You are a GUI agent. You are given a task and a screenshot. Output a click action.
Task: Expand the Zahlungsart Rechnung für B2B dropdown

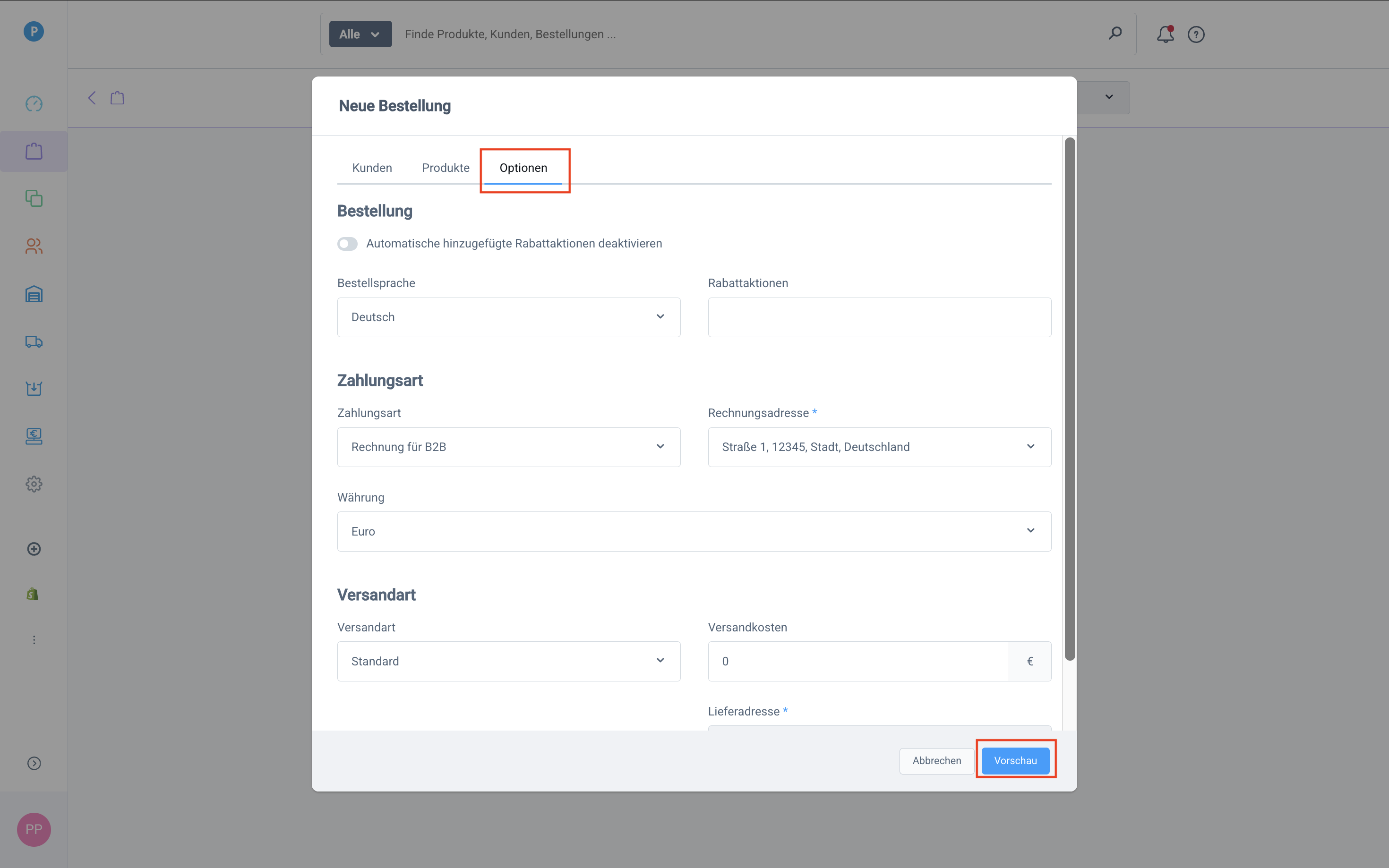pos(508,447)
